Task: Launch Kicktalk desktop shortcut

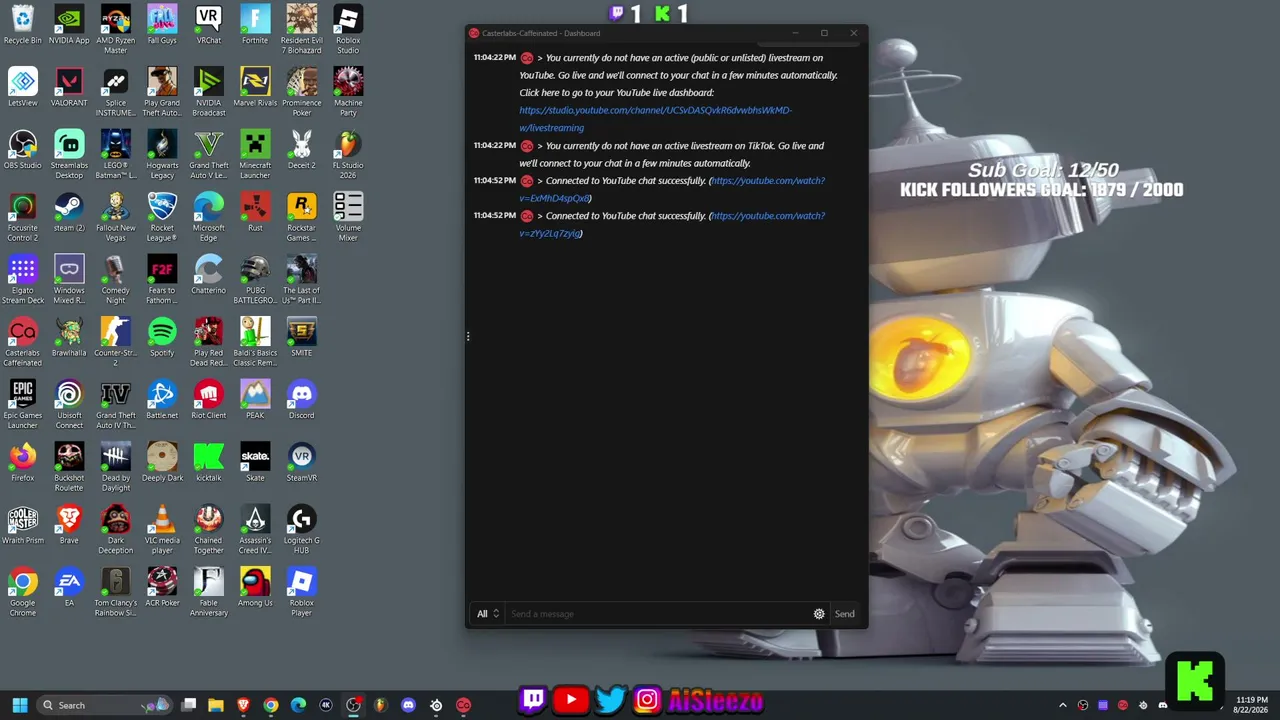Action: tap(208, 463)
